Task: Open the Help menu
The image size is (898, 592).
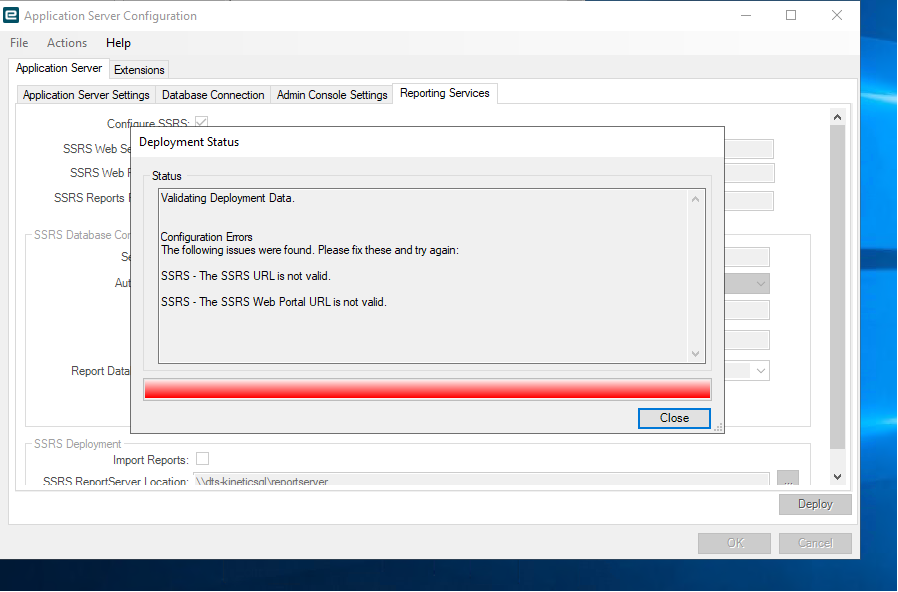Action: coord(118,43)
